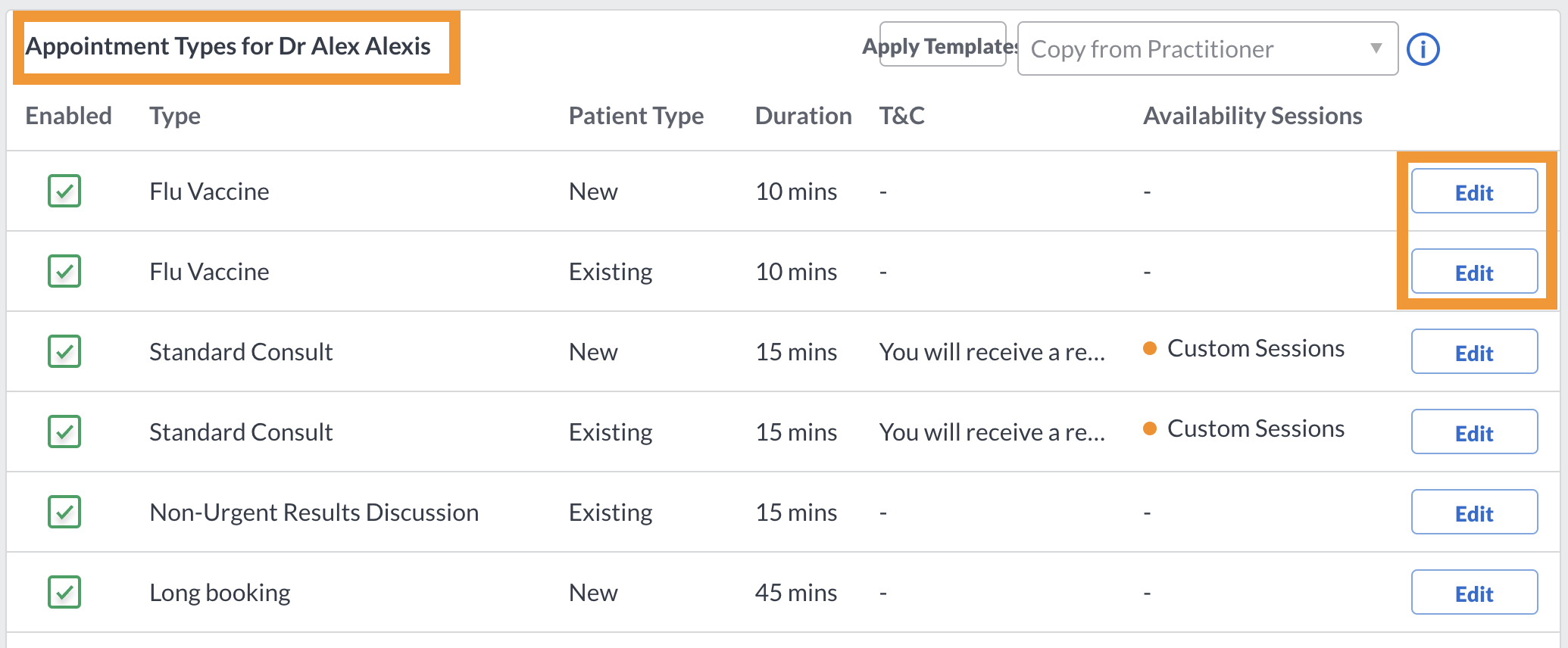The height and width of the screenshot is (648, 1568).
Task: Toggle new patient Standard Consult checkbox
Action: 64,351
